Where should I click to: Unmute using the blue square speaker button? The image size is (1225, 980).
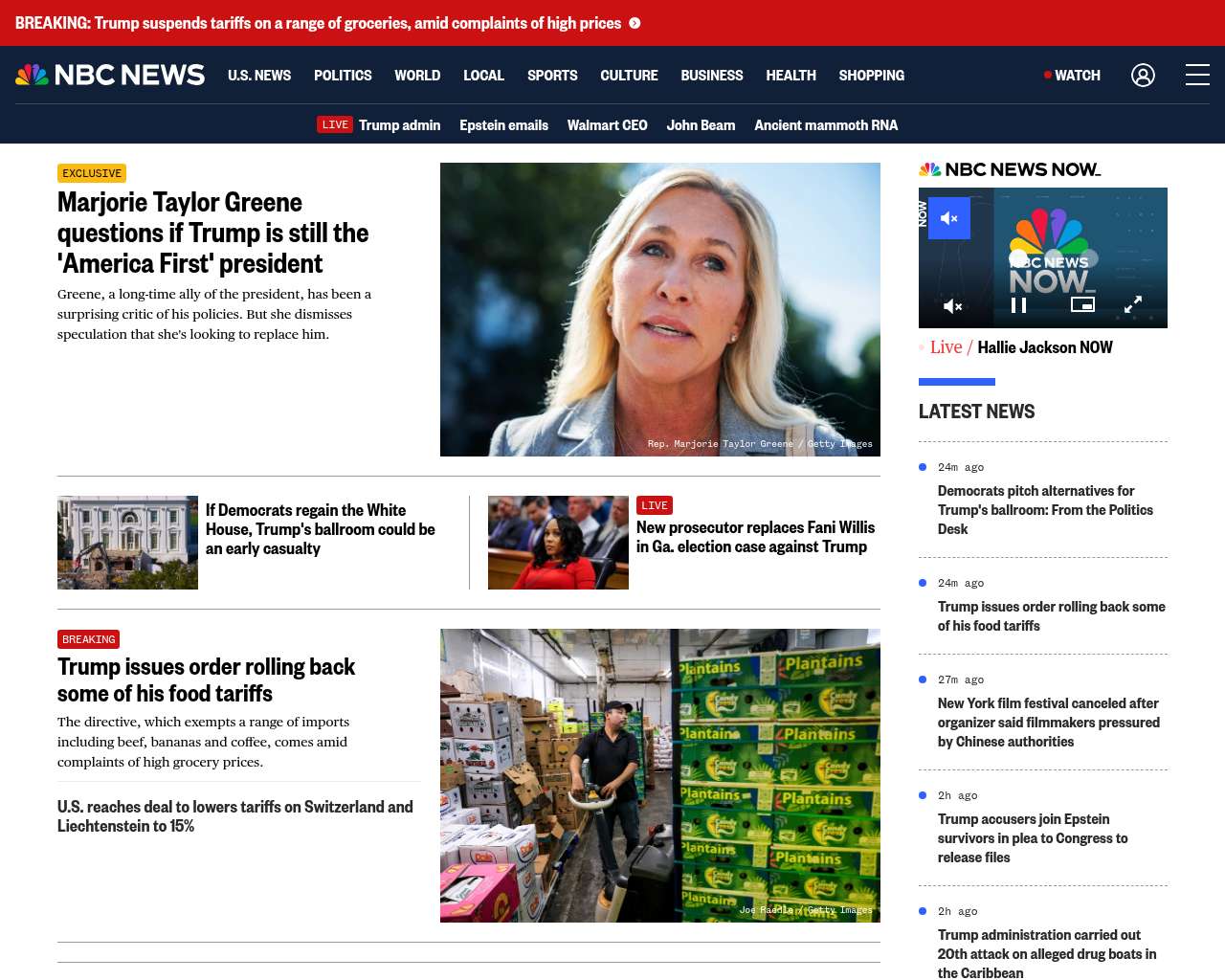(949, 218)
